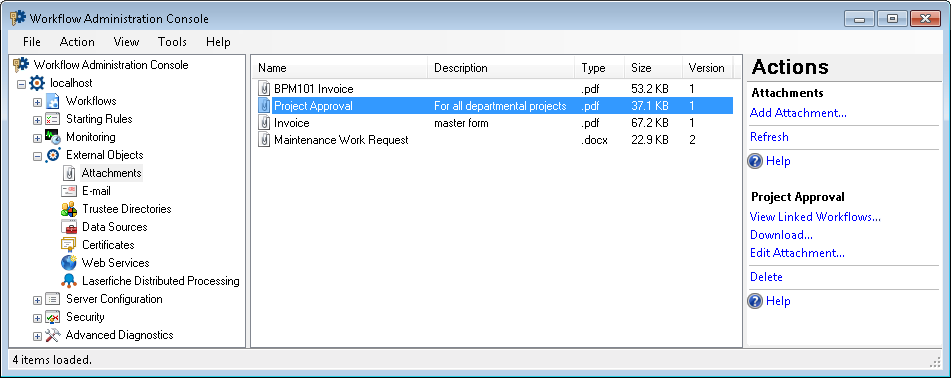
Task: Select the BPM101 Invoice attachment name
Action: pyautogui.click(x=314, y=89)
